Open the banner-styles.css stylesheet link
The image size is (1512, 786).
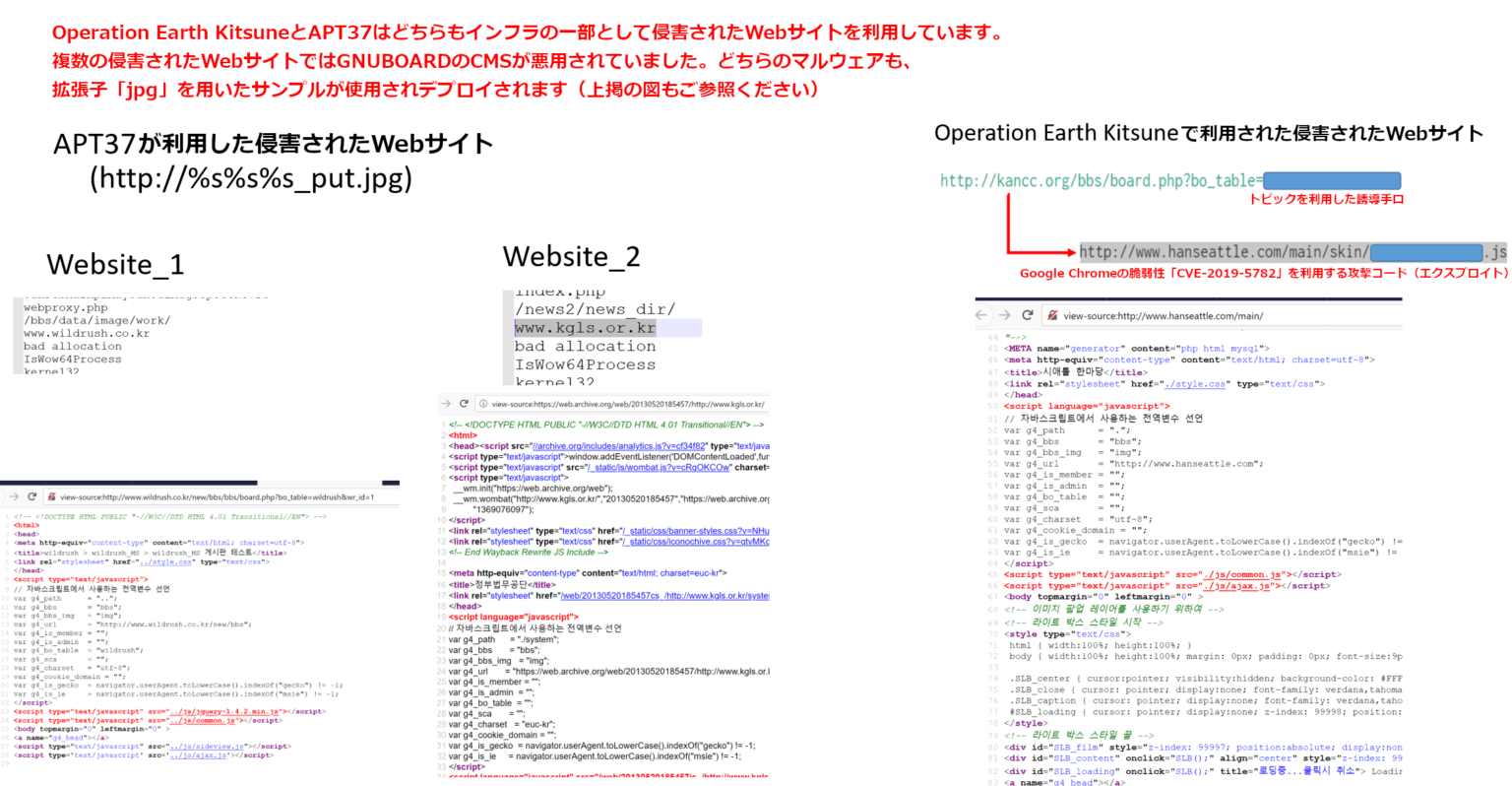(x=695, y=531)
